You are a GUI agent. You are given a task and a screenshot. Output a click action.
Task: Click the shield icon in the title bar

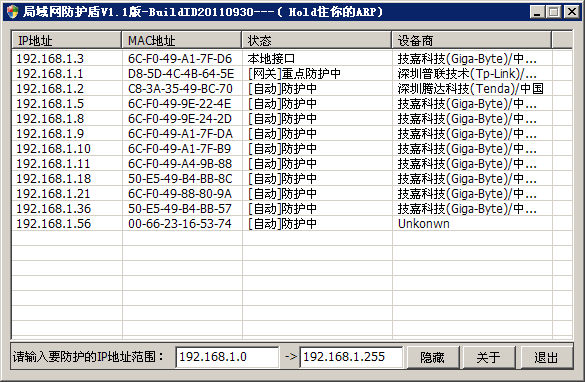pos(12,12)
